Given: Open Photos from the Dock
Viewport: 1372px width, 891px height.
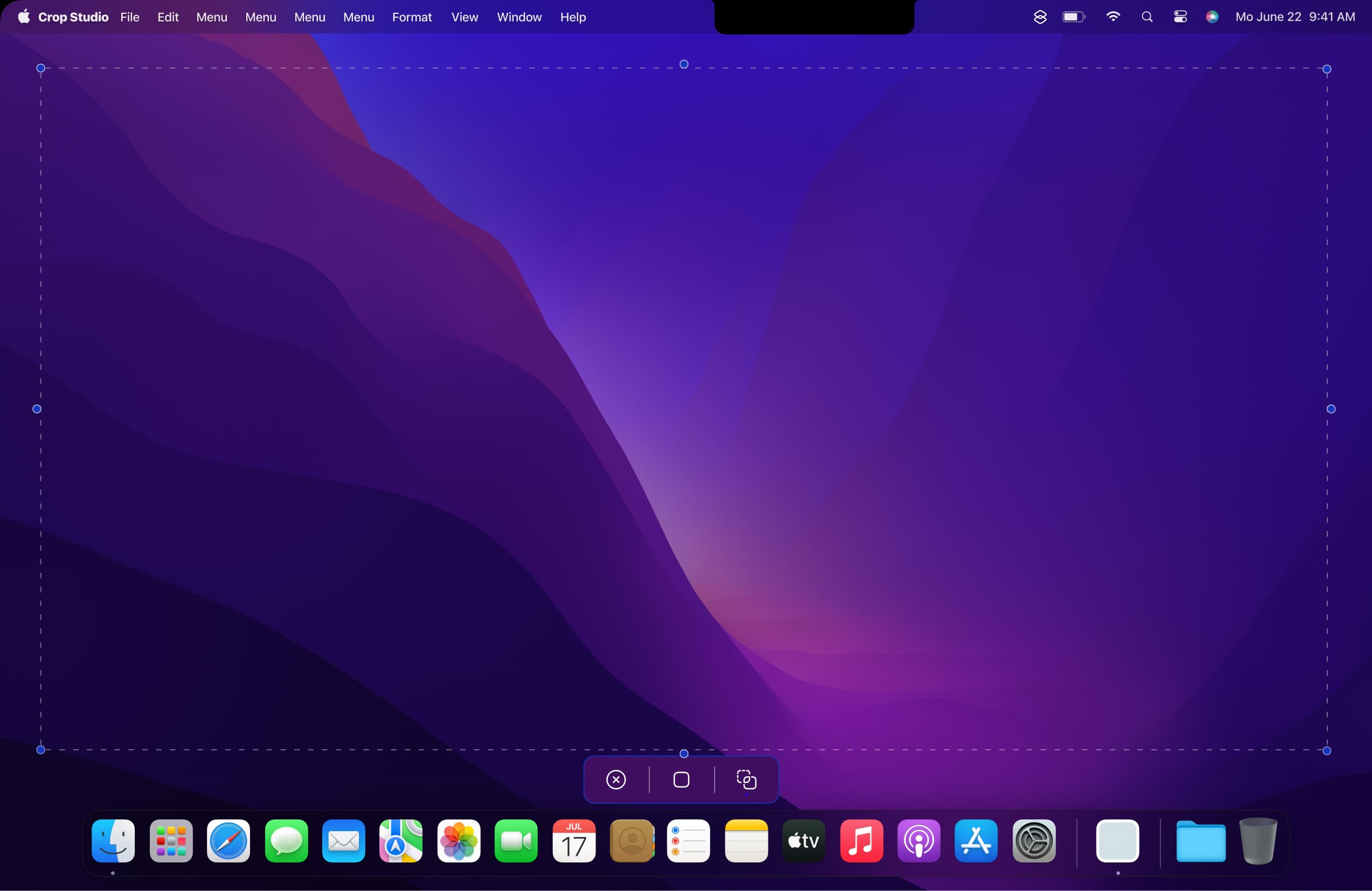Looking at the screenshot, I should [459, 841].
